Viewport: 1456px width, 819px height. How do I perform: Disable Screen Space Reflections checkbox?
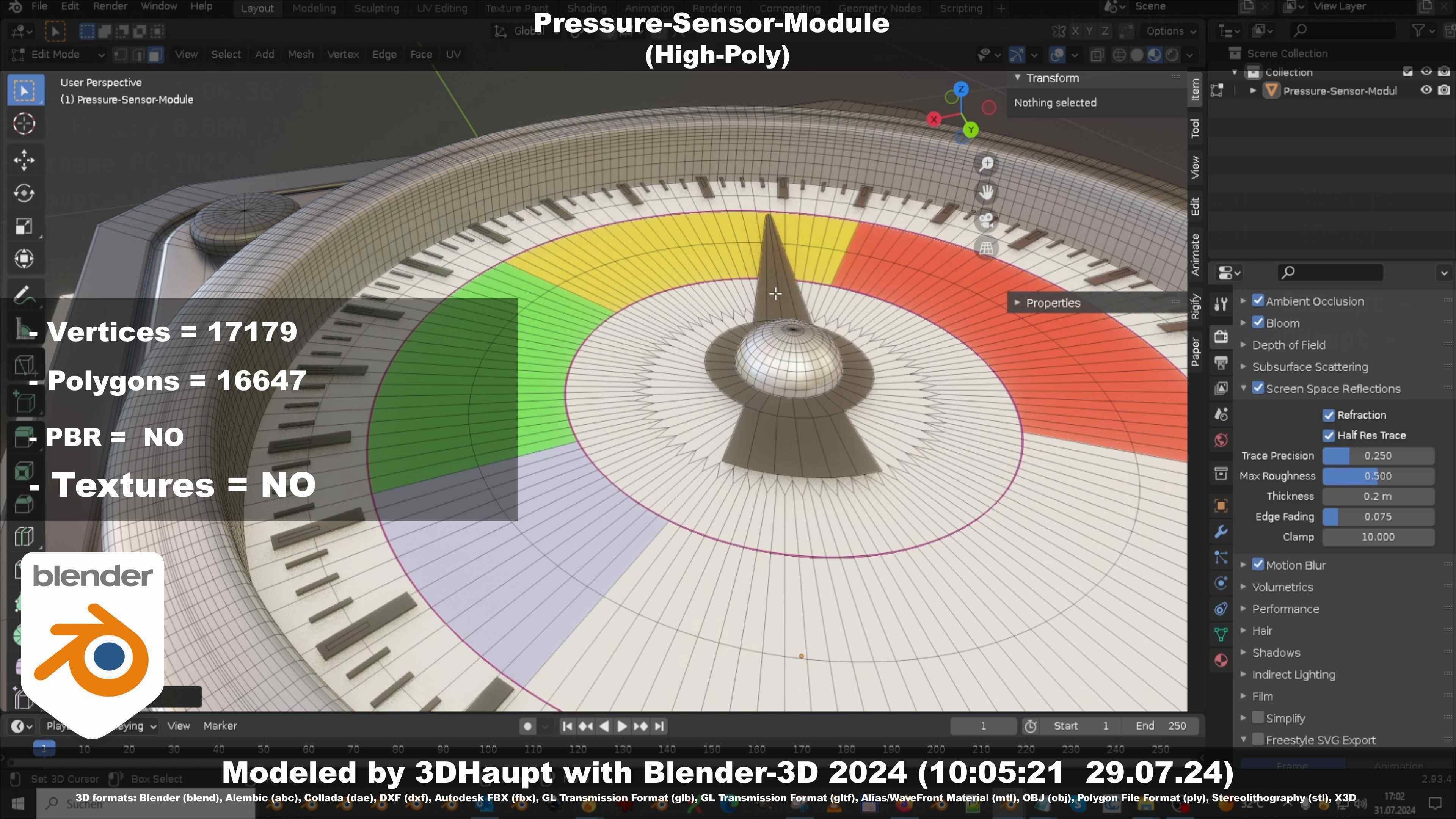(1258, 388)
